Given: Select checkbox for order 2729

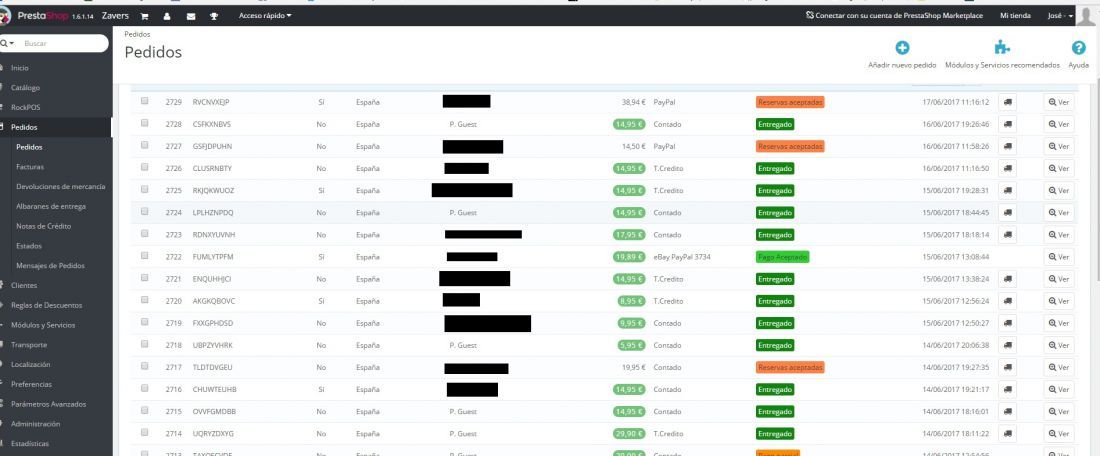Looking at the screenshot, I should (x=145, y=101).
